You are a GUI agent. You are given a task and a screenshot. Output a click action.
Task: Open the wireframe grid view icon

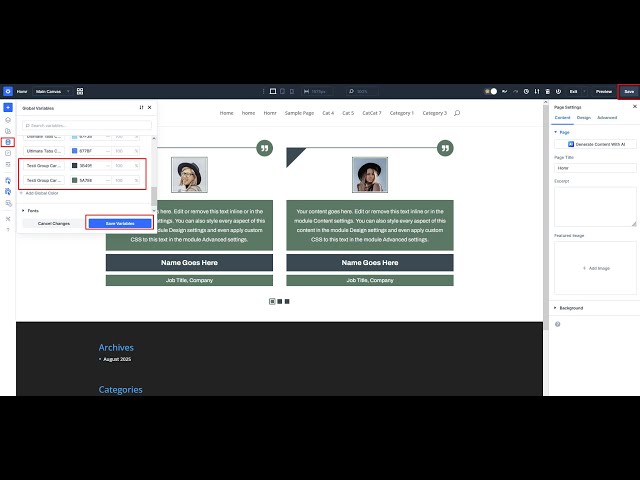80,91
